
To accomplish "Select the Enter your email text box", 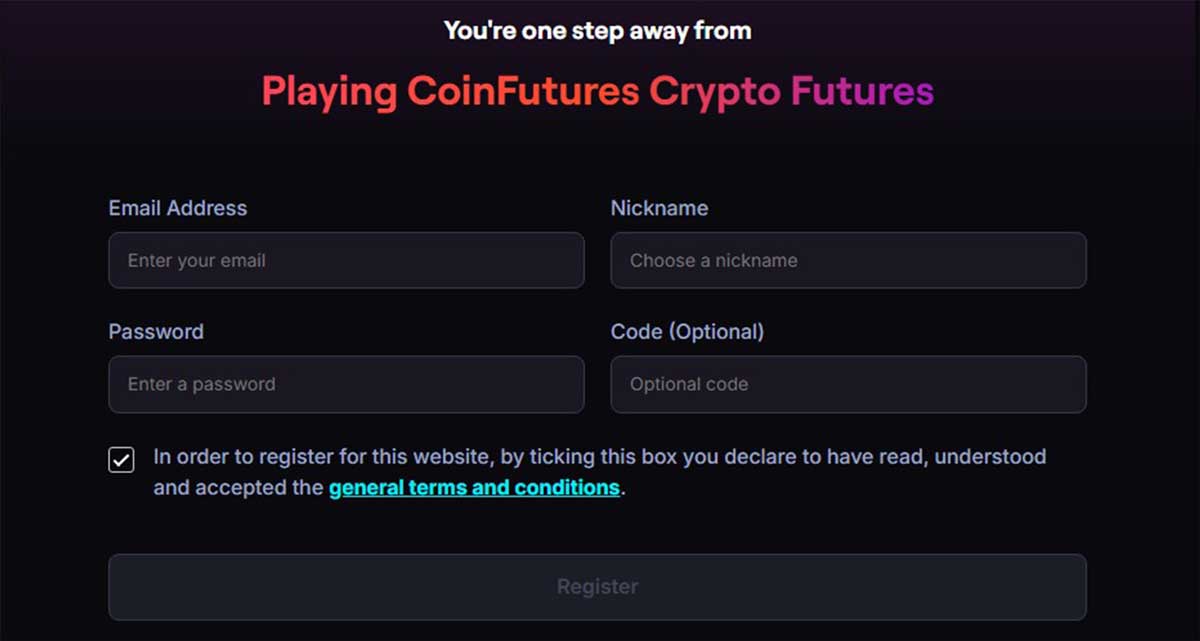I will [346, 260].
